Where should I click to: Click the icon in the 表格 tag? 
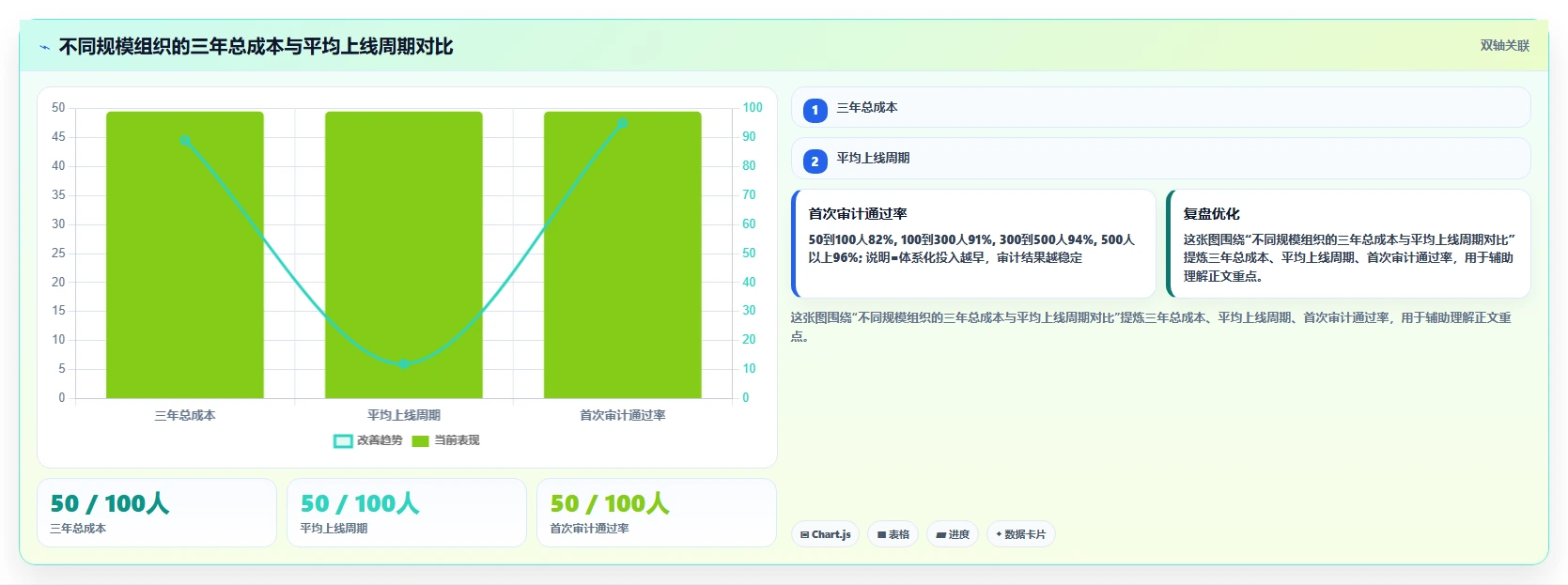click(x=881, y=535)
